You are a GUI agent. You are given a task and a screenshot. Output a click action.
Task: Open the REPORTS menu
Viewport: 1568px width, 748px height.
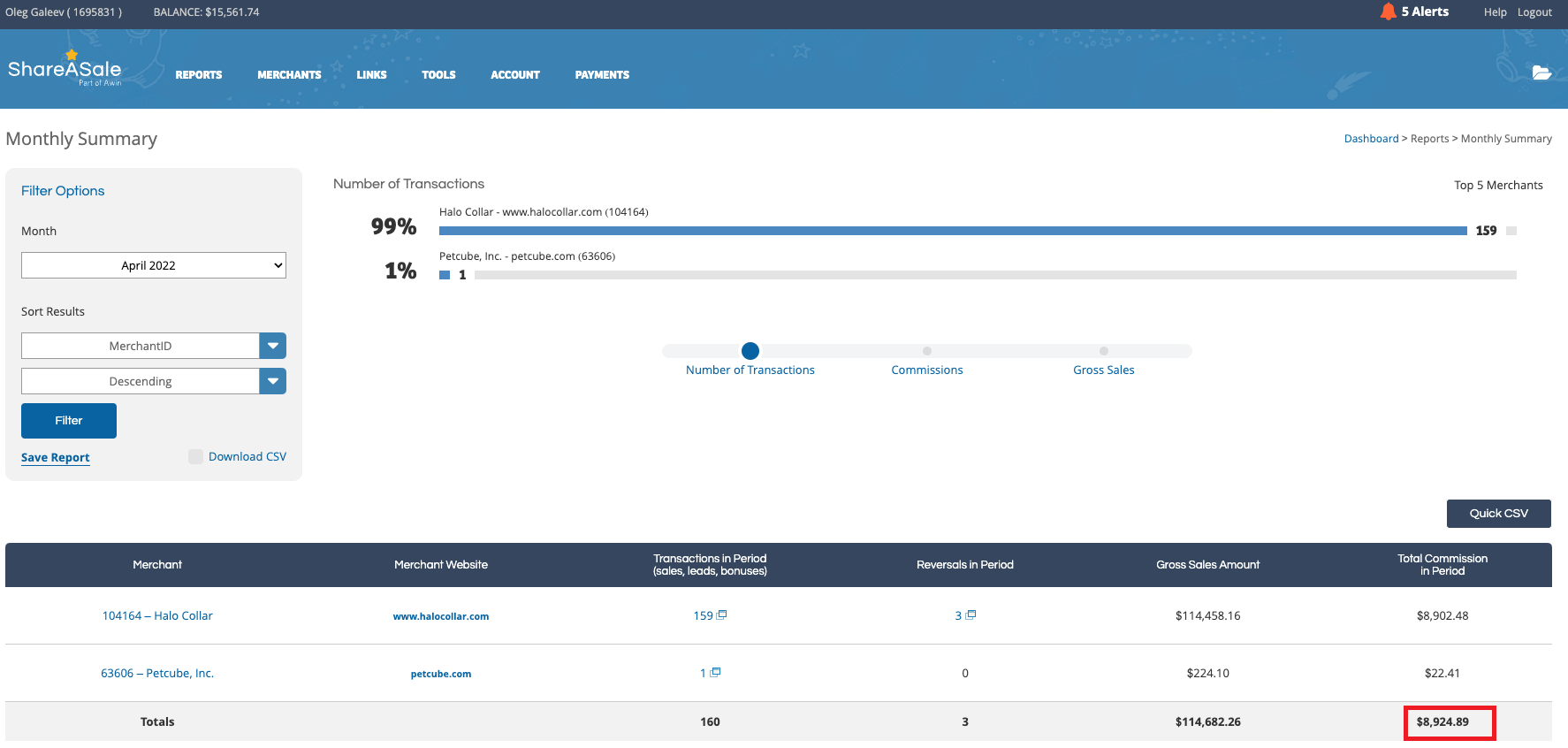point(199,75)
